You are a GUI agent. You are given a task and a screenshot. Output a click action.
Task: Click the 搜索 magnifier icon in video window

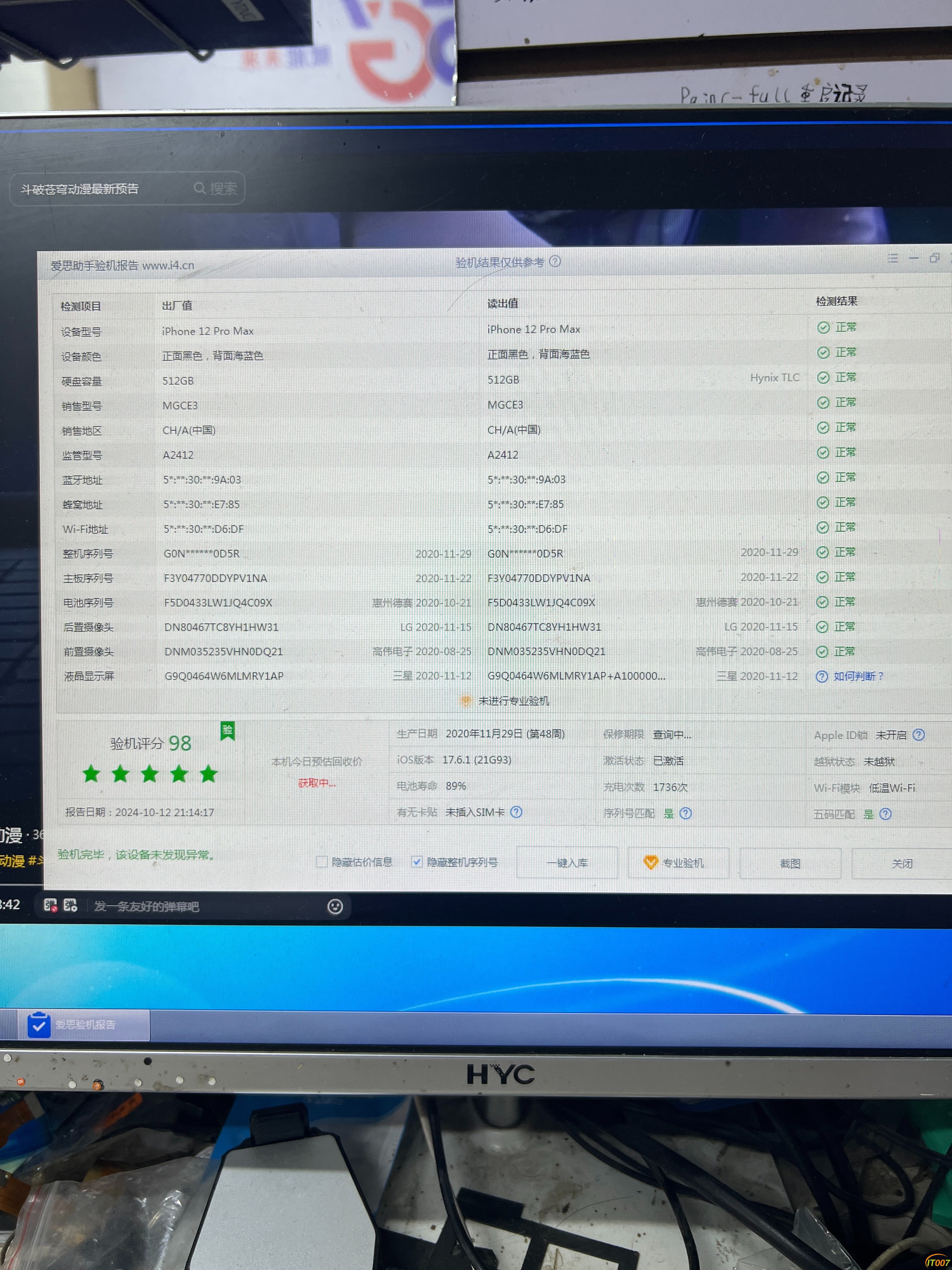tap(200, 188)
